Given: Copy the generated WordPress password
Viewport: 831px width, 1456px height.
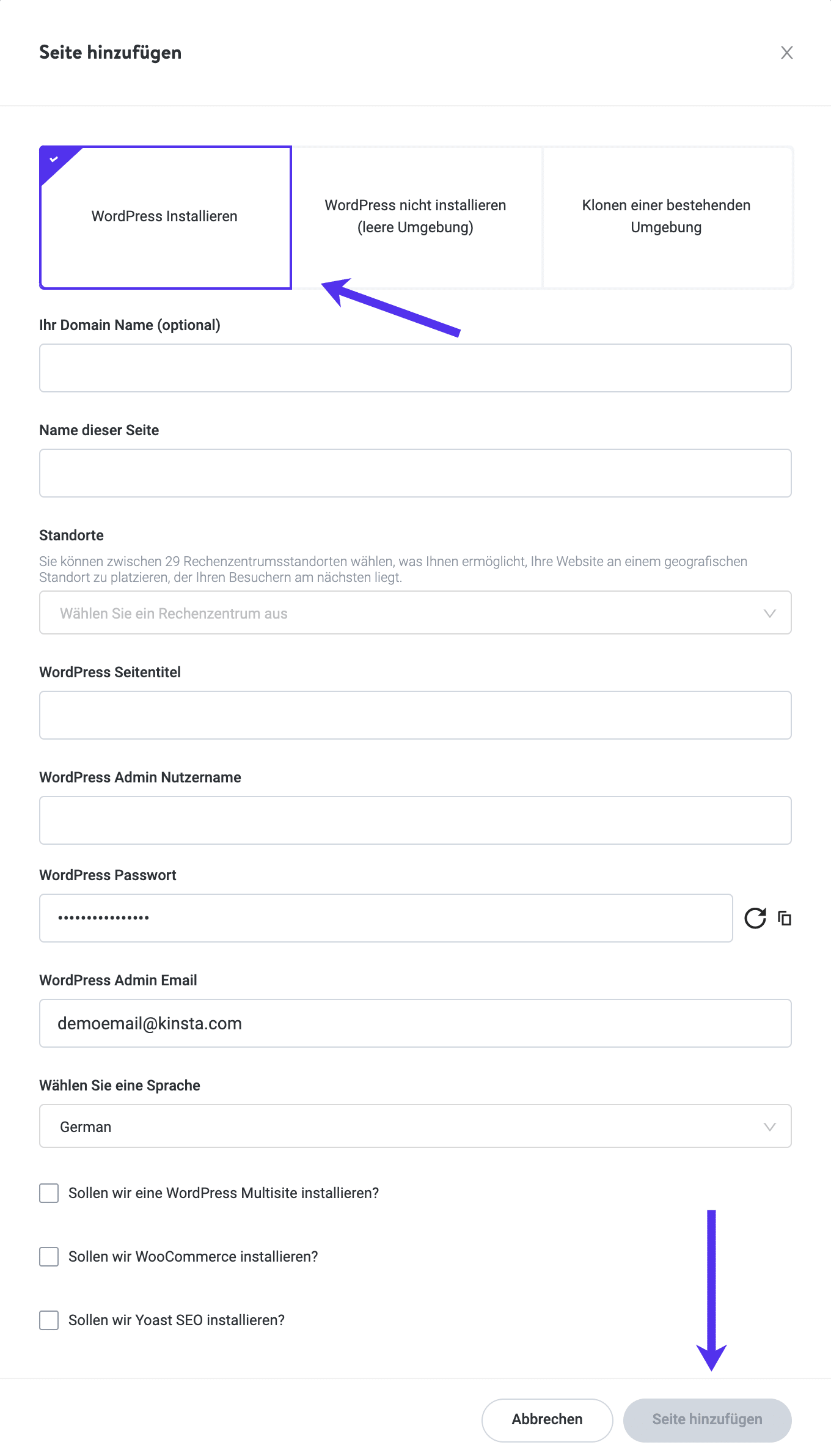Looking at the screenshot, I should pos(785,917).
